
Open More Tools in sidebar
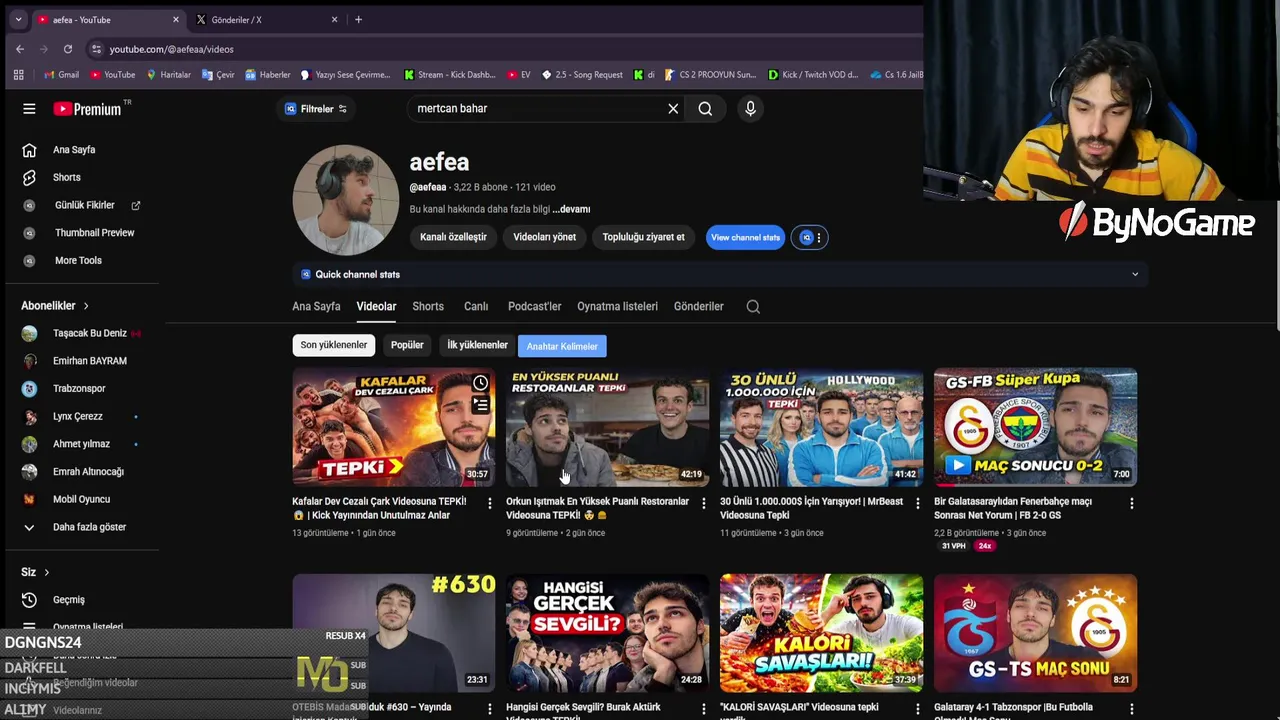[x=80, y=260]
